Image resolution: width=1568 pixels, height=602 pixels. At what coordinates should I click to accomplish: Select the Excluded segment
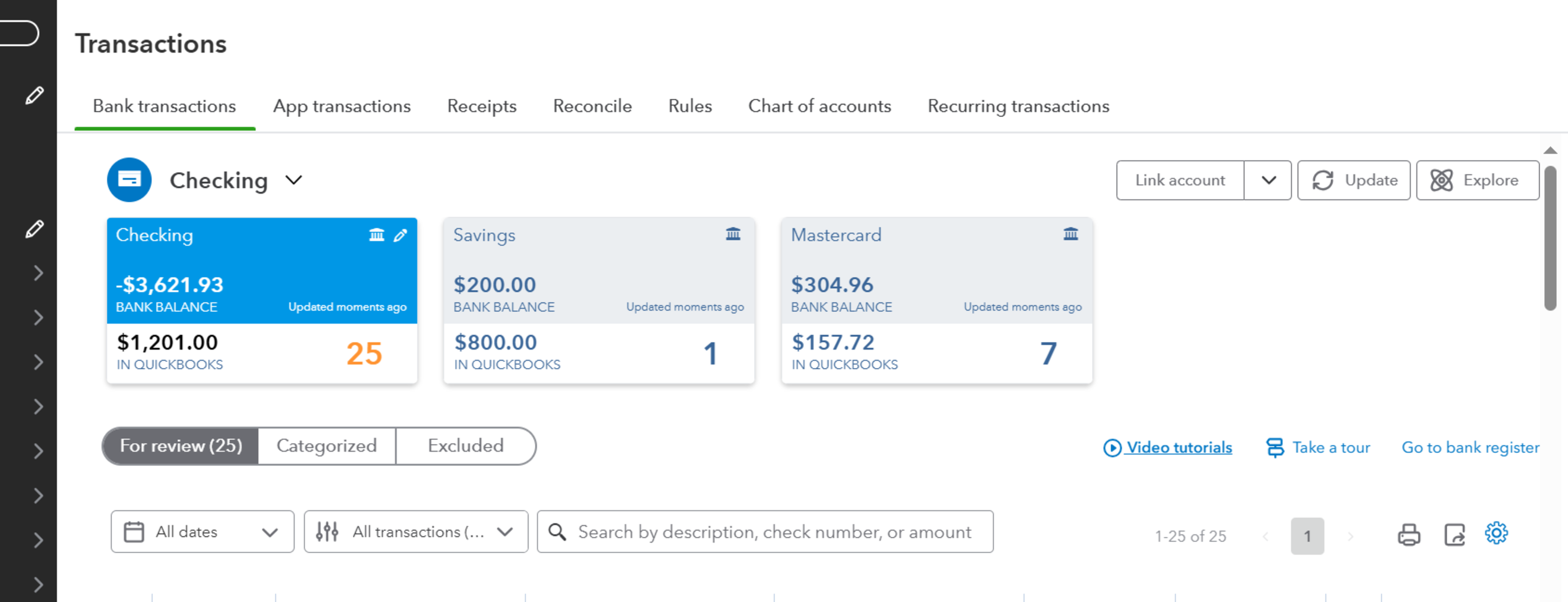pos(466,446)
